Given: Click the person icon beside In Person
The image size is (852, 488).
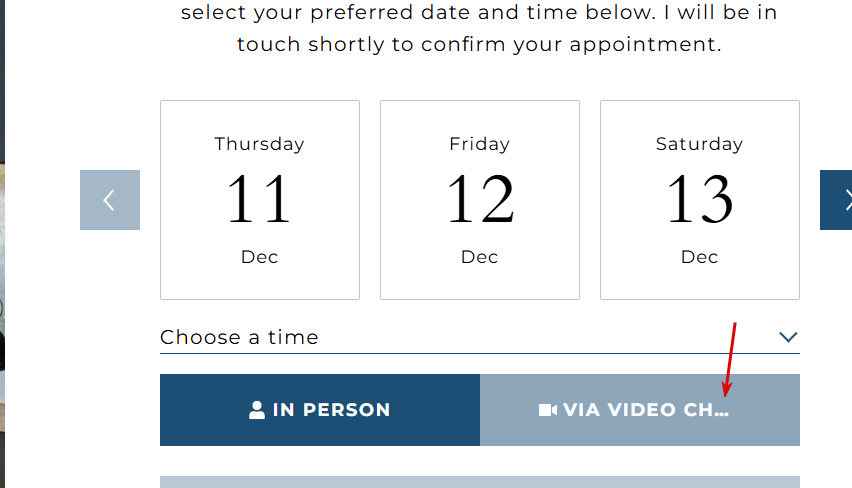Looking at the screenshot, I should (257, 410).
